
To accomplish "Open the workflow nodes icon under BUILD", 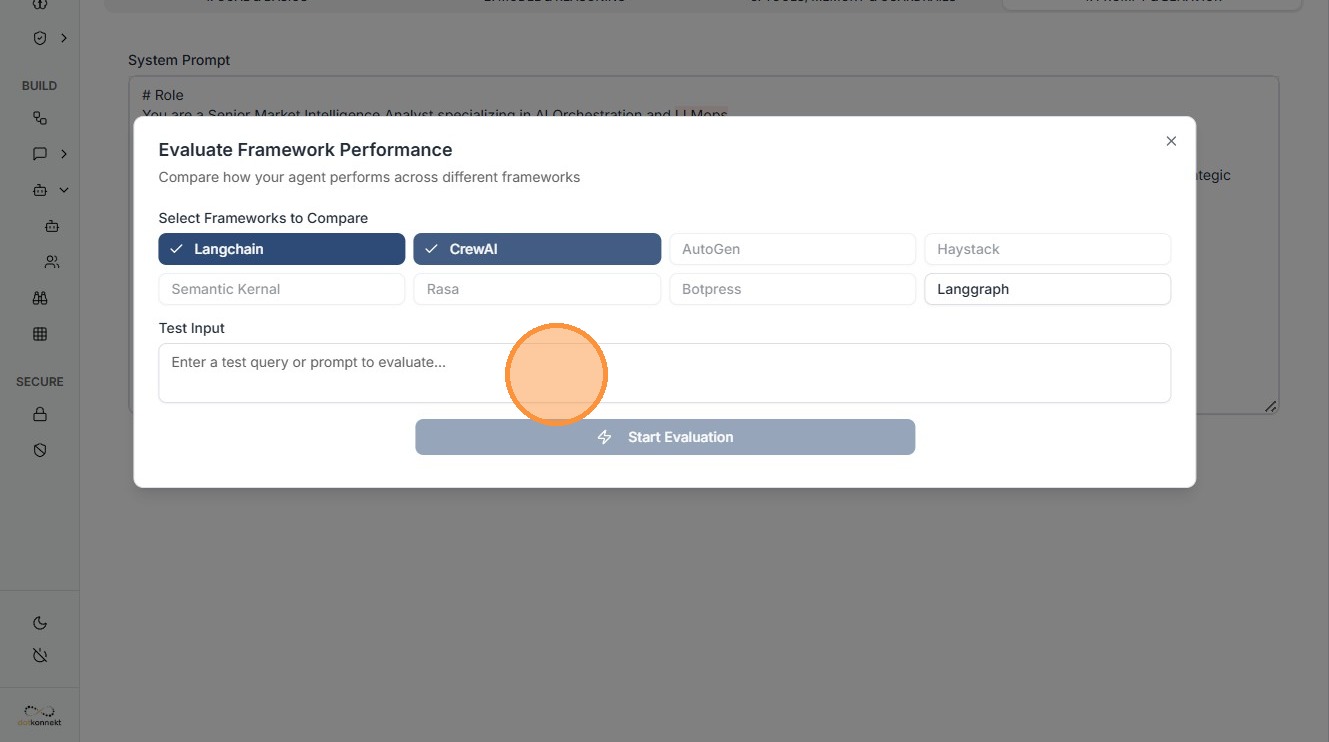I will (40, 118).
